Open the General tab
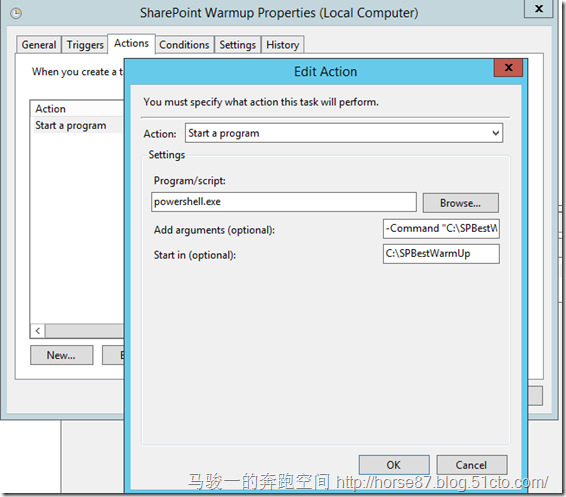 [x=39, y=45]
